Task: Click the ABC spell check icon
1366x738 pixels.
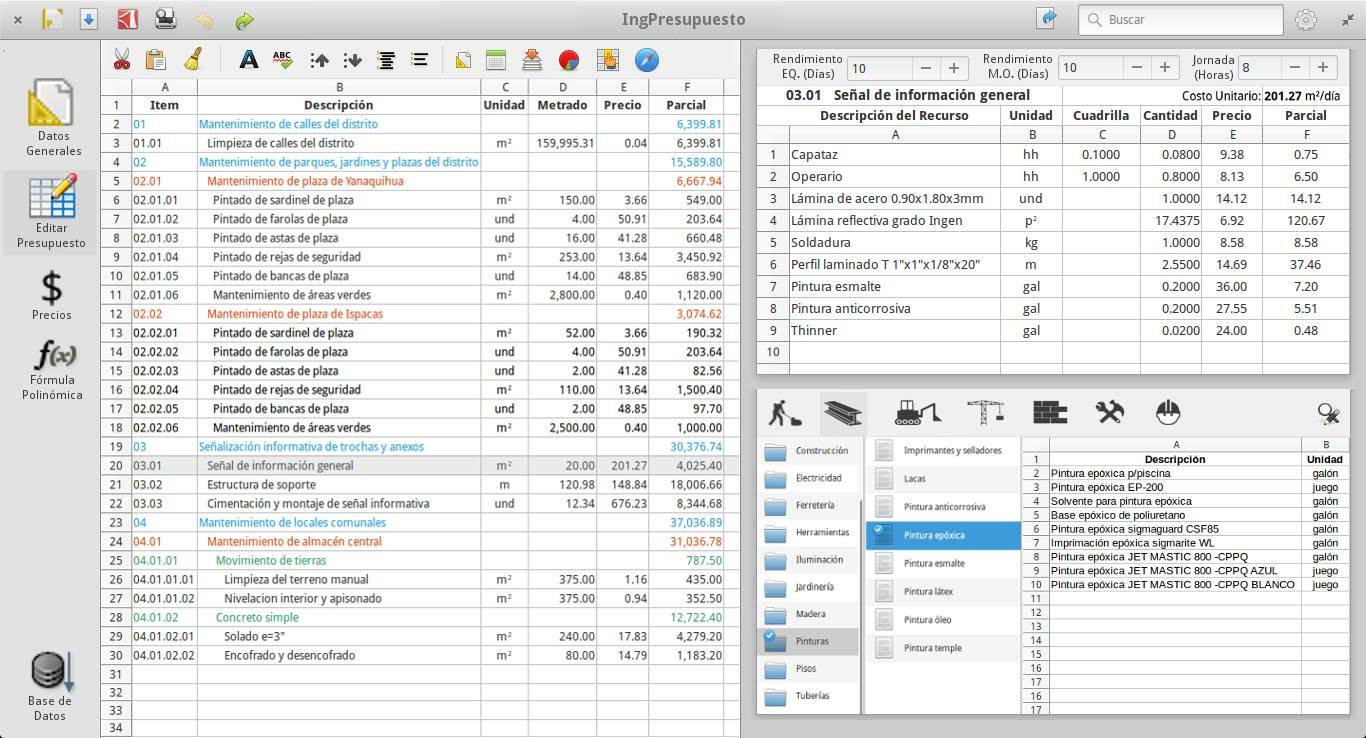Action: pos(282,60)
